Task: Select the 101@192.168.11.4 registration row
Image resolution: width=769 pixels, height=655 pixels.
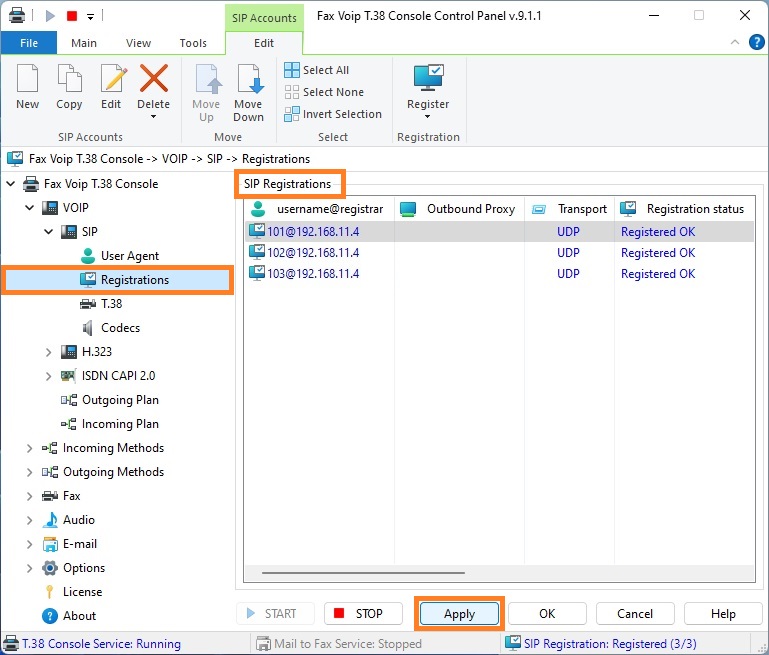Action: pos(499,231)
